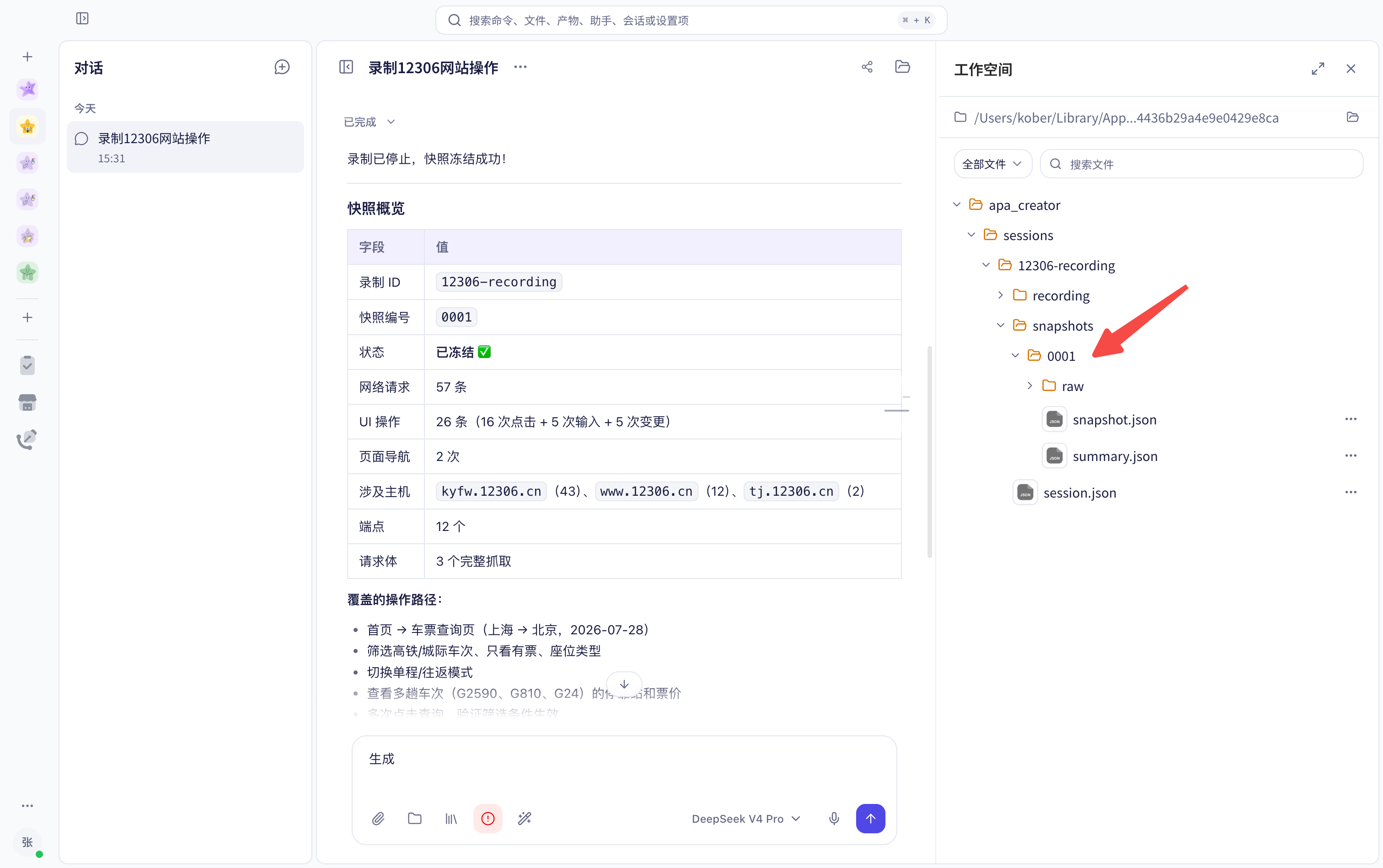This screenshot has height=868, width=1383.
Task: Open the sidebar more options ellipsis
Action: (x=27, y=806)
